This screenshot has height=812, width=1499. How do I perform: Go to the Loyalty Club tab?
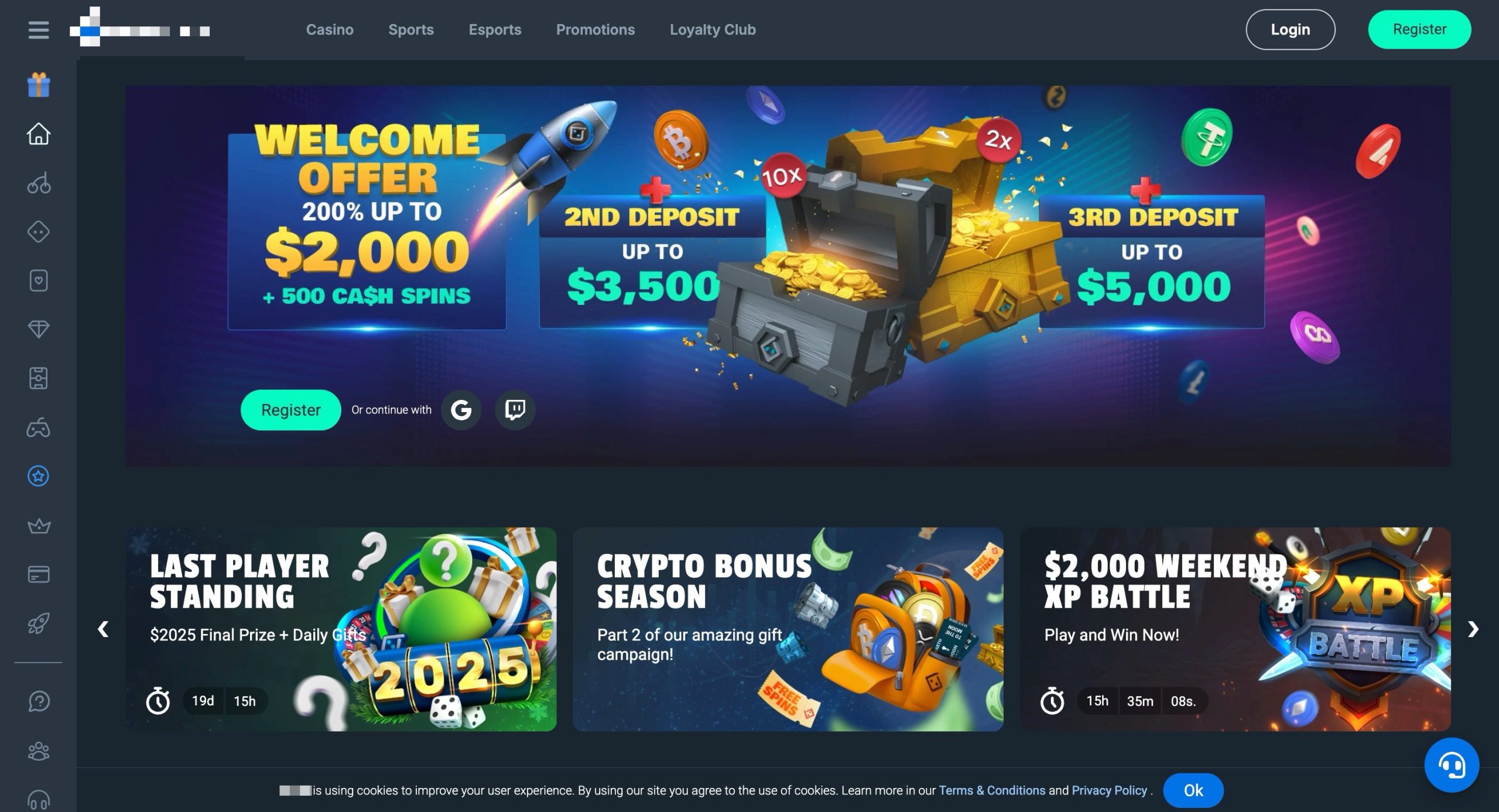pos(713,30)
